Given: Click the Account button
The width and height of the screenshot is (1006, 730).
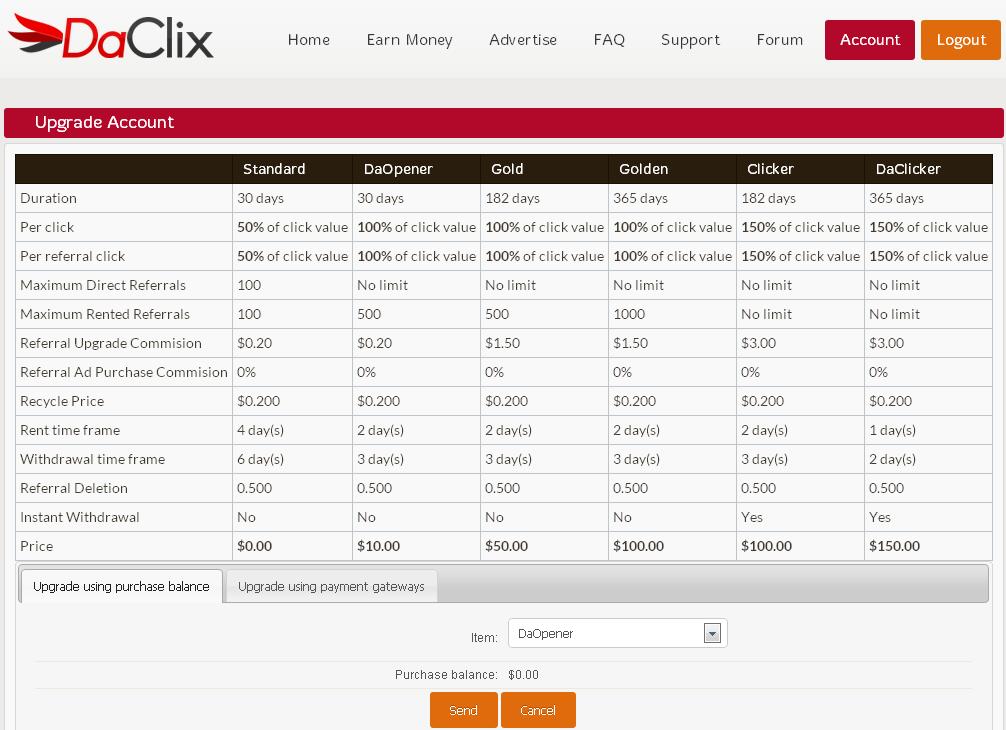Looking at the screenshot, I should [870, 40].
